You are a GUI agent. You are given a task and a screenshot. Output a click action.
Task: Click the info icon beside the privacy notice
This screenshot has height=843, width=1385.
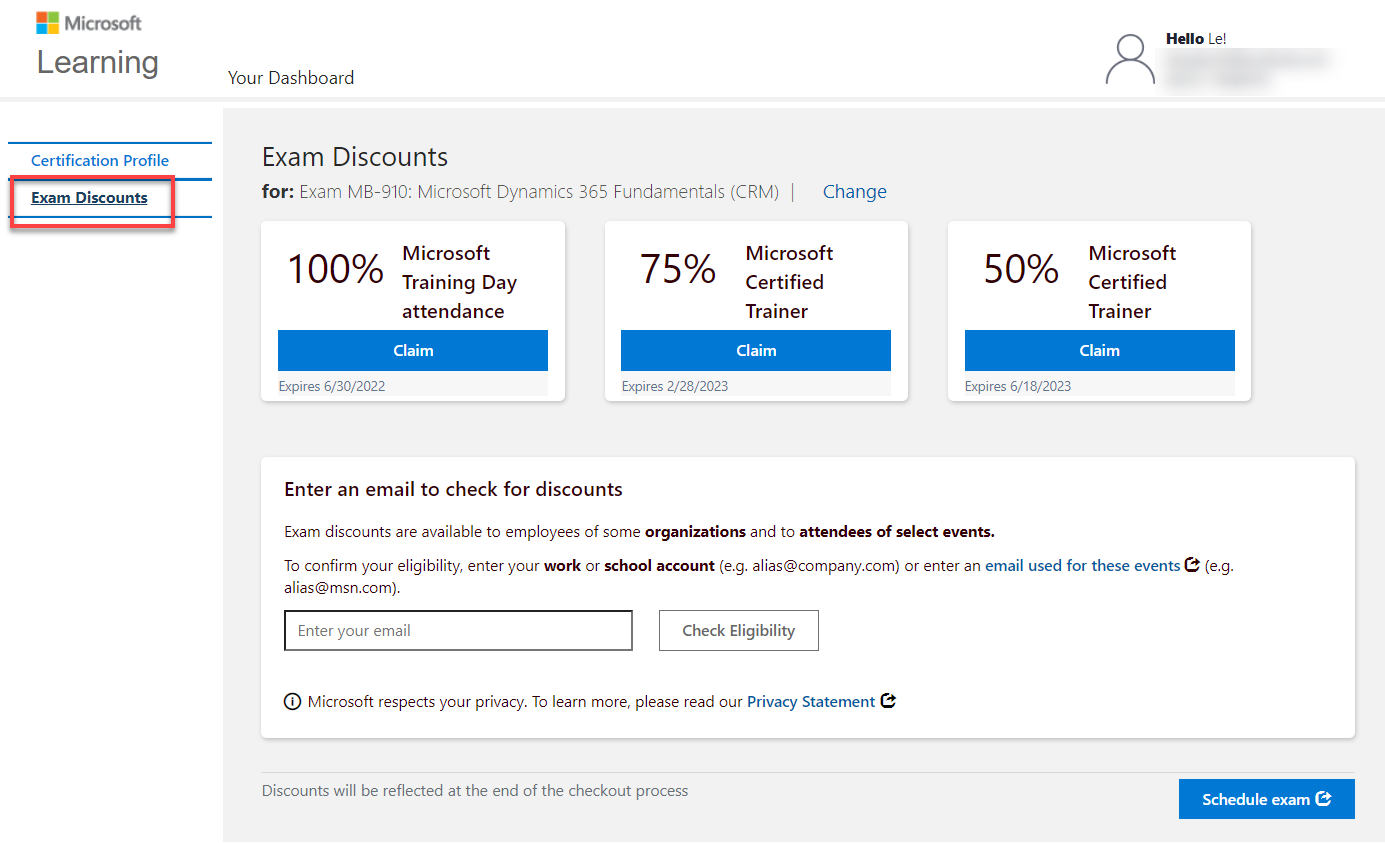(292, 701)
